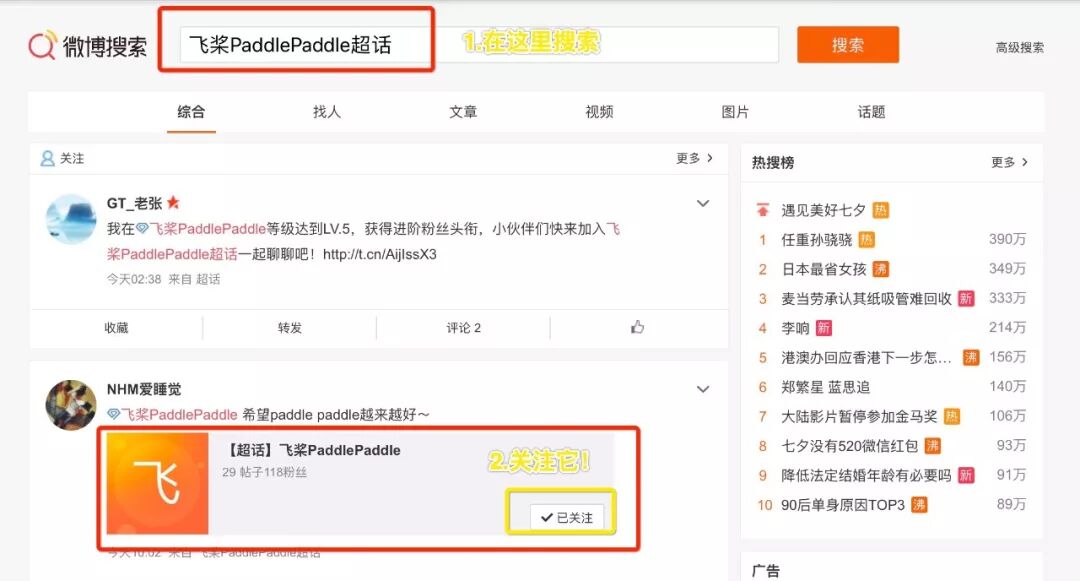The image size is (1080, 581).
Task: Open hot search 任重孙骁骁
Action: click(817, 240)
